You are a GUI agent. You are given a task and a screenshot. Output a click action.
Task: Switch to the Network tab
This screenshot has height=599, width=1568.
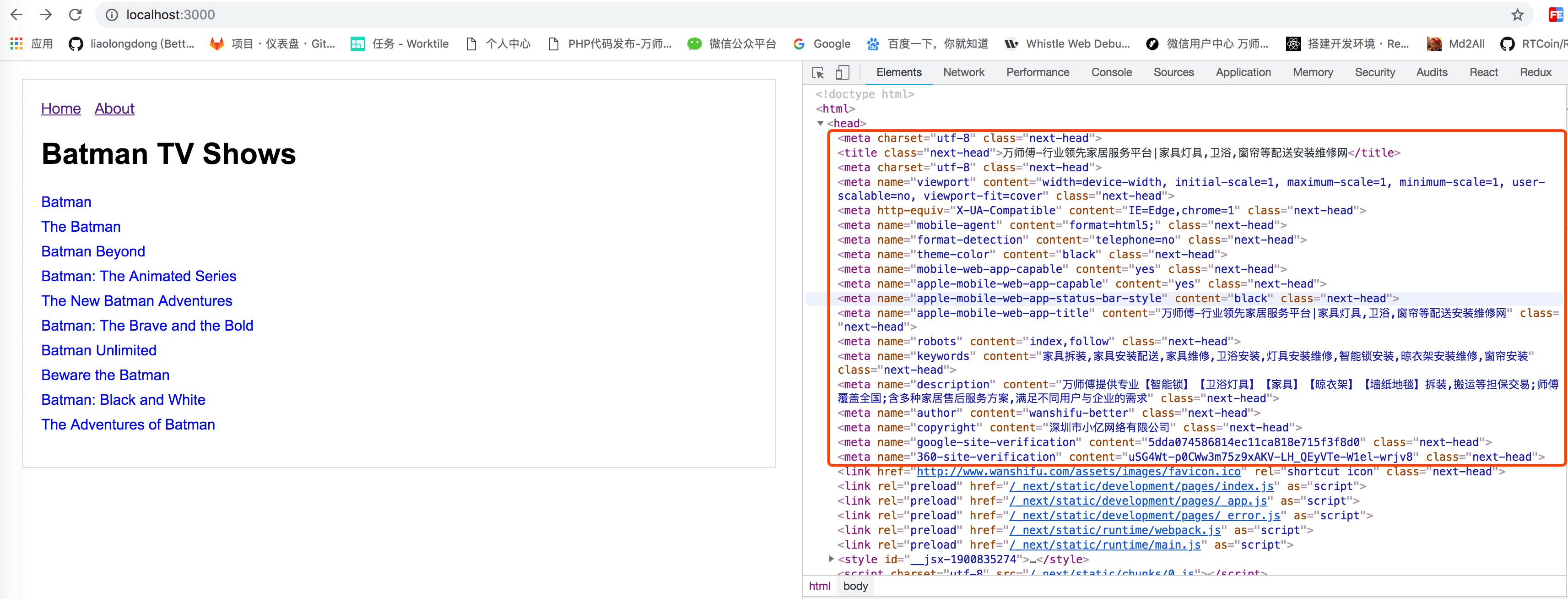click(x=963, y=72)
